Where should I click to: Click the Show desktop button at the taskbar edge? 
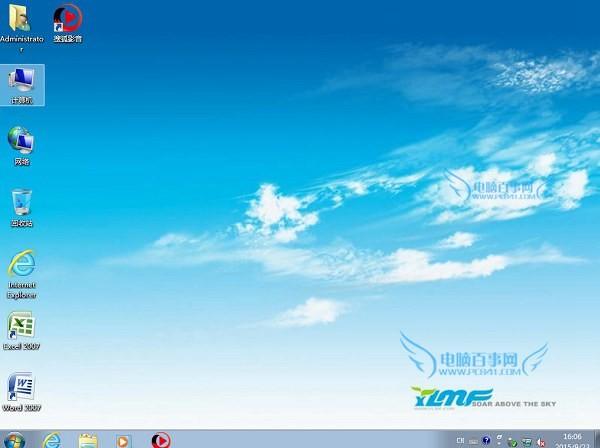(597, 439)
